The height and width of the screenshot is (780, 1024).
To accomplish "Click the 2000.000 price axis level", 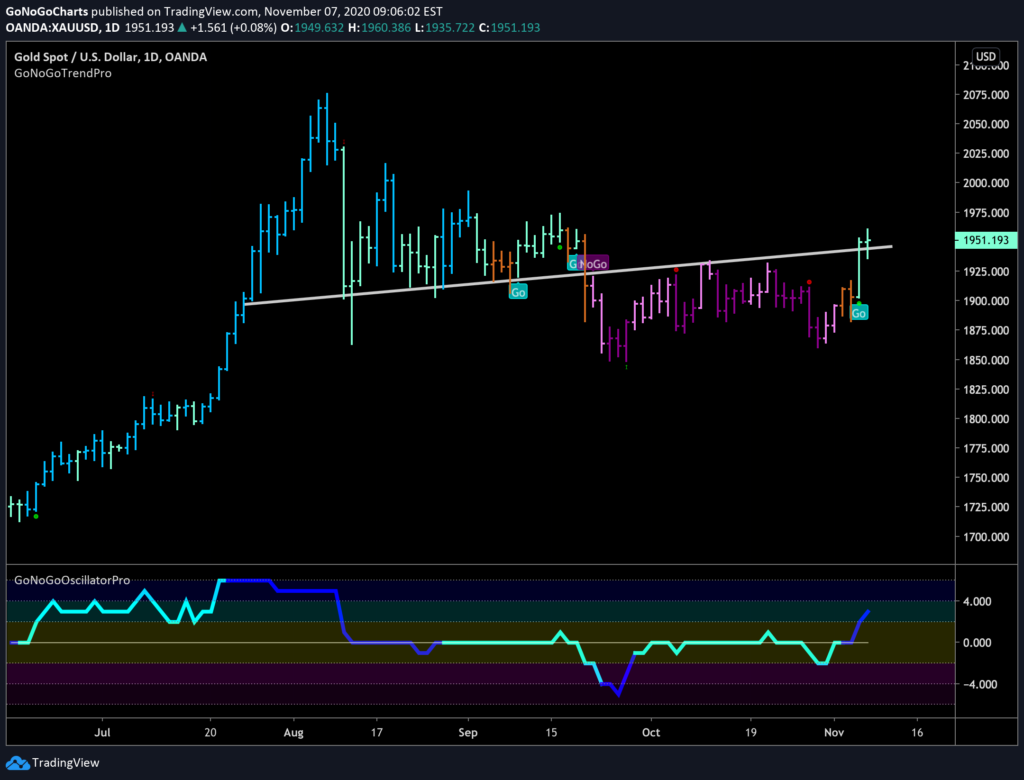I will 986,183.
